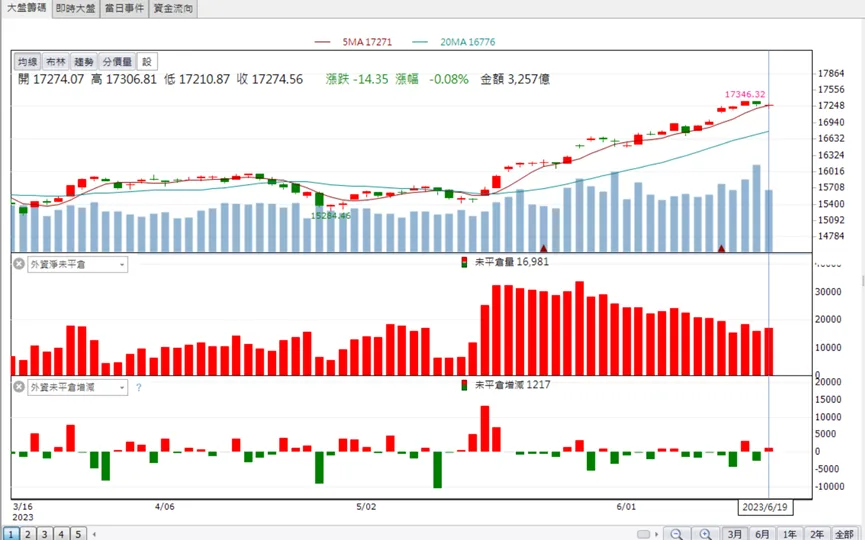Select page 5 at the bottom

coord(78,534)
